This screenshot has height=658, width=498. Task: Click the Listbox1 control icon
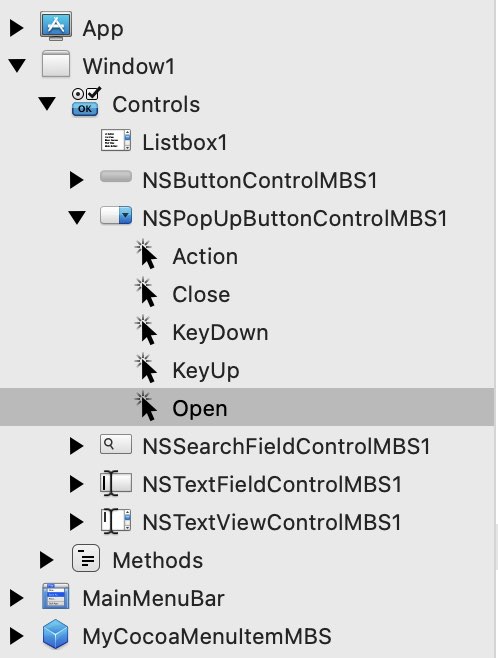click(x=116, y=140)
